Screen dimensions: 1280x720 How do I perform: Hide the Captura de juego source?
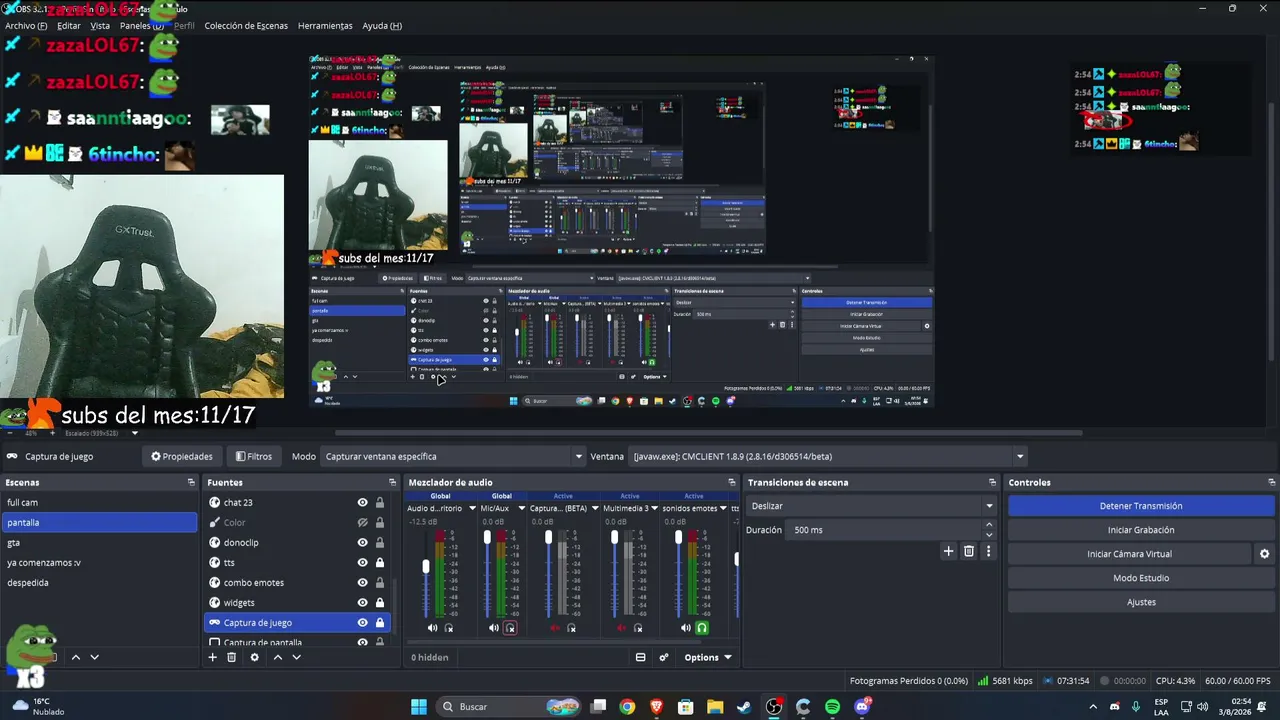click(362, 622)
